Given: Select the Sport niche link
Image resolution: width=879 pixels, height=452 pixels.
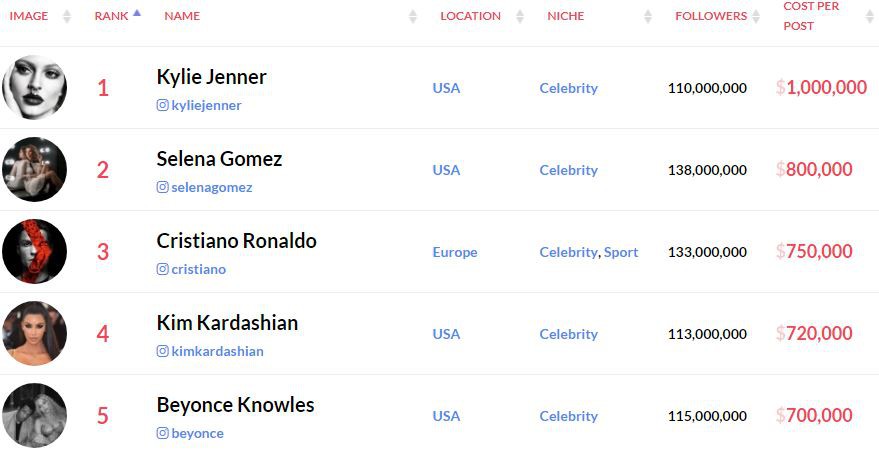Looking at the screenshot, I should (x=621, y=252).
